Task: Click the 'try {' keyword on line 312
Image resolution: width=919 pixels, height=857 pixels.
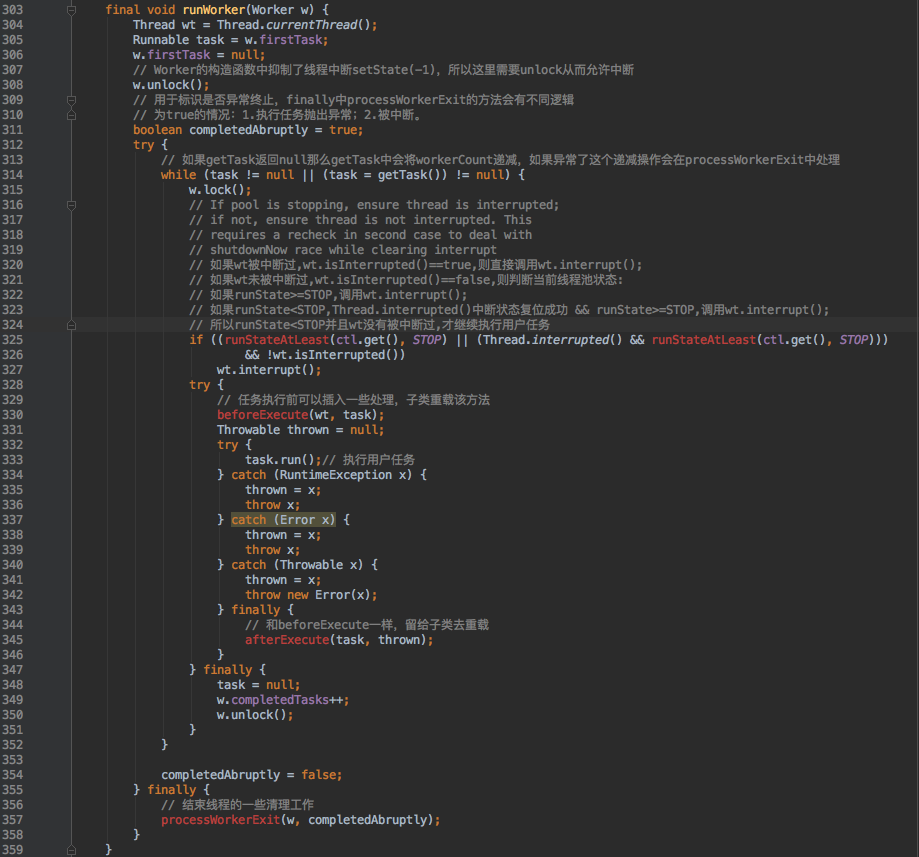Action: pyautogui.click(x=150, y=145)
